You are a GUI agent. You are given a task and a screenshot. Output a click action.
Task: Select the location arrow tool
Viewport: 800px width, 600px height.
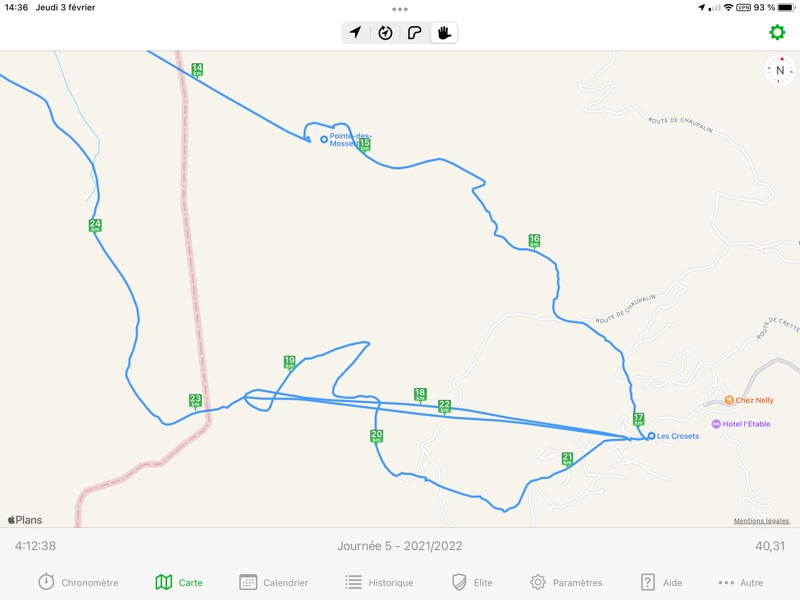[356, 33]
